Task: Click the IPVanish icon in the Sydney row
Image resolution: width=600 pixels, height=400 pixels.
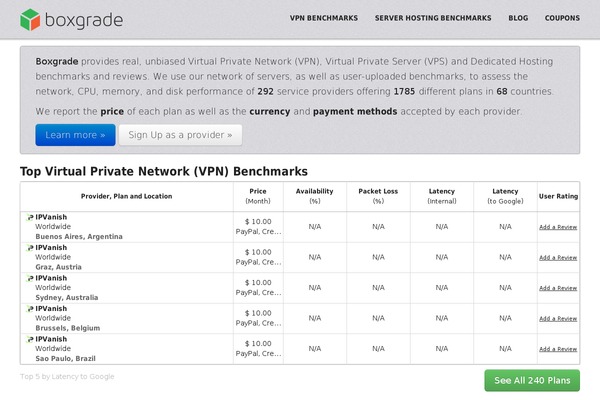Action: (30, 278)
